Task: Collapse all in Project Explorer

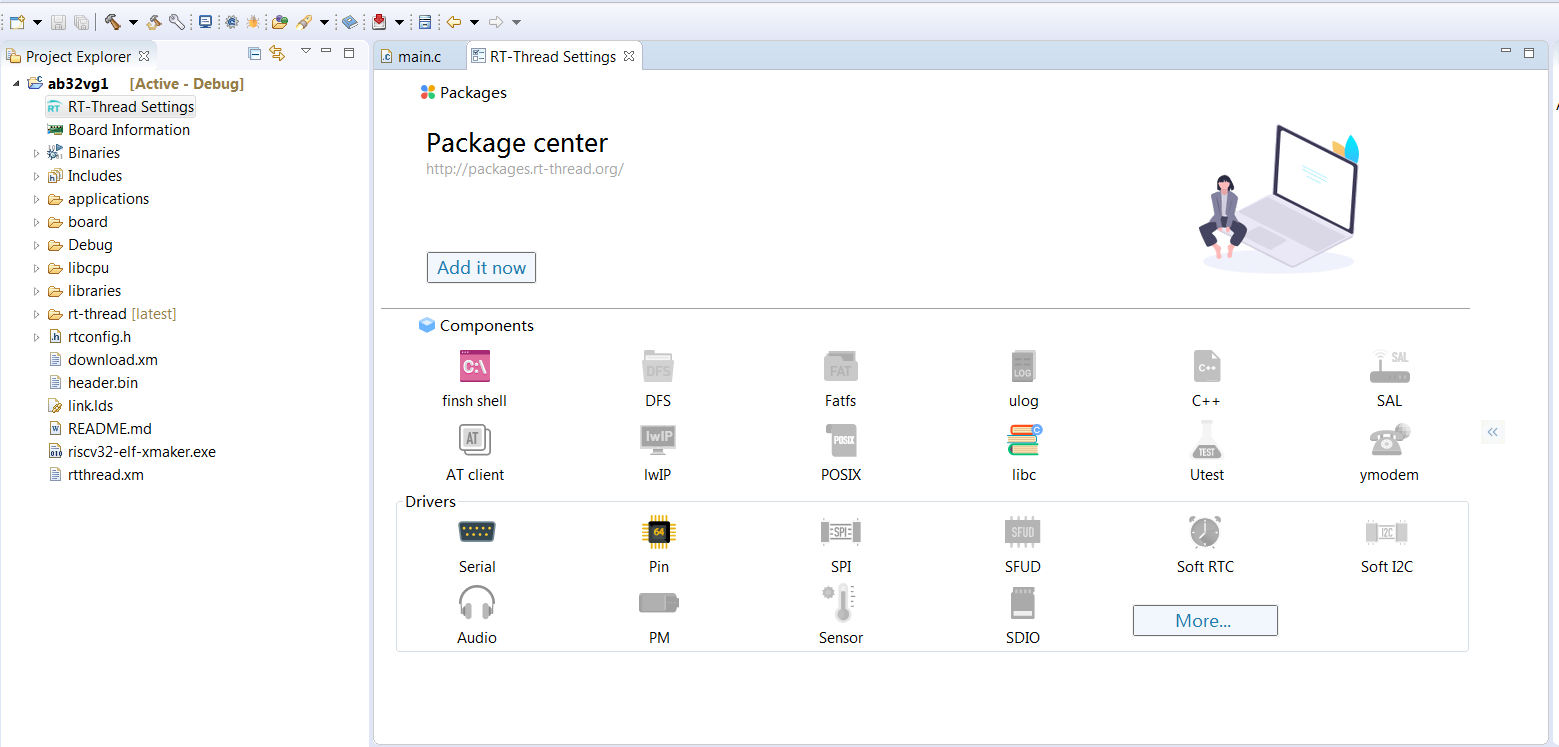Action: pos(255,53)
